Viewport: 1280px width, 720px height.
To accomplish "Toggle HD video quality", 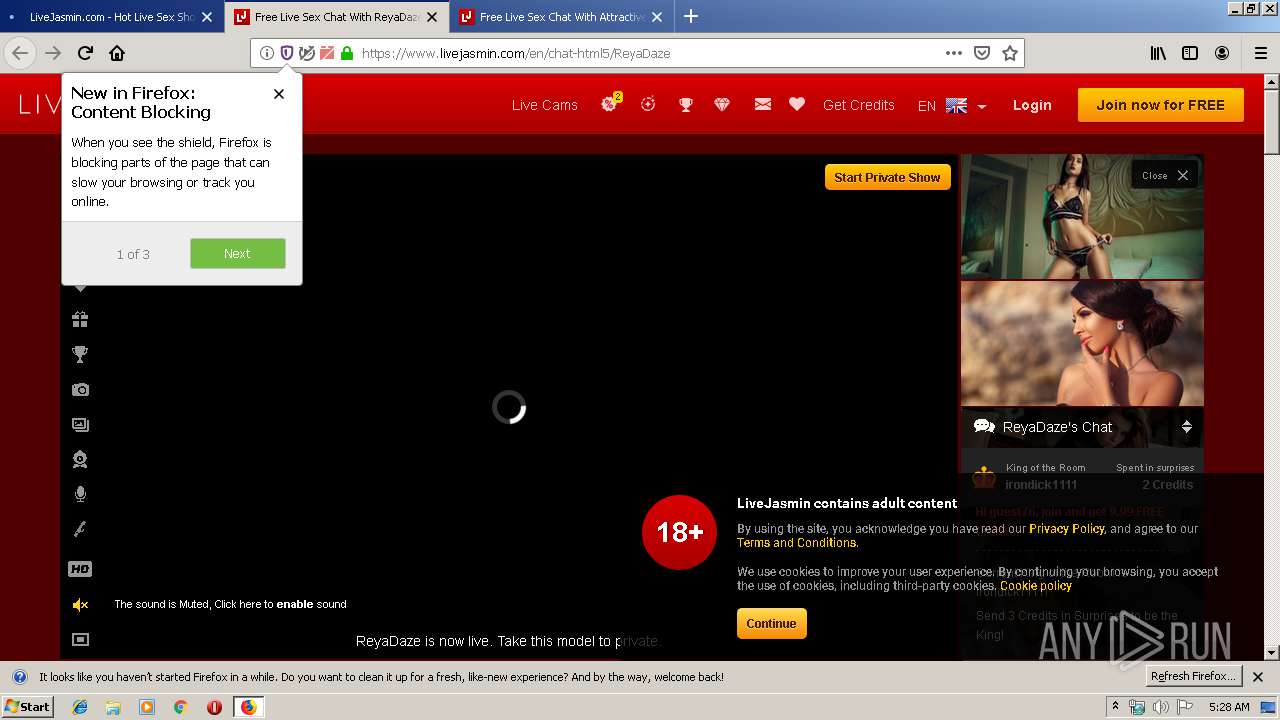I will 80,569.
